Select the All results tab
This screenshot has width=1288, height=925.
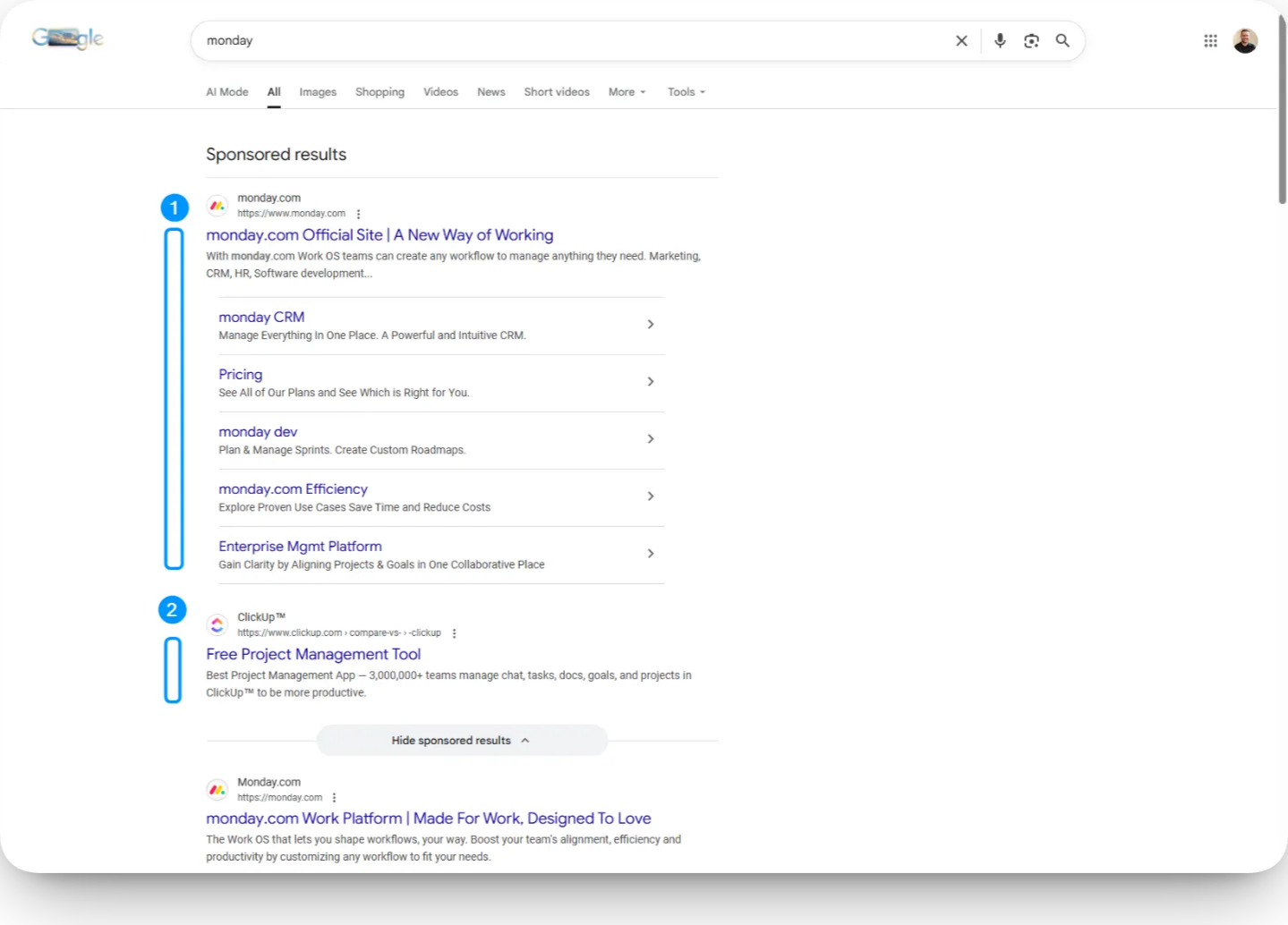[x=274, y=92]
